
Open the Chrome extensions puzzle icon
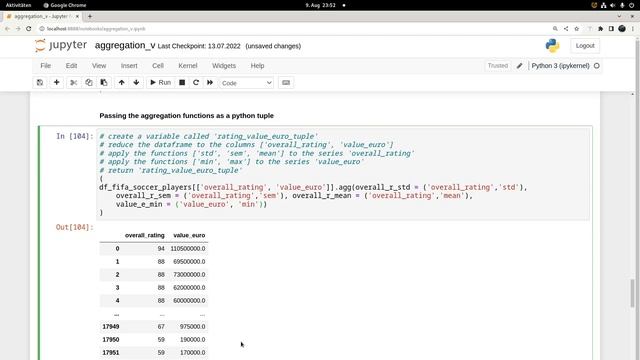(600, 29)
